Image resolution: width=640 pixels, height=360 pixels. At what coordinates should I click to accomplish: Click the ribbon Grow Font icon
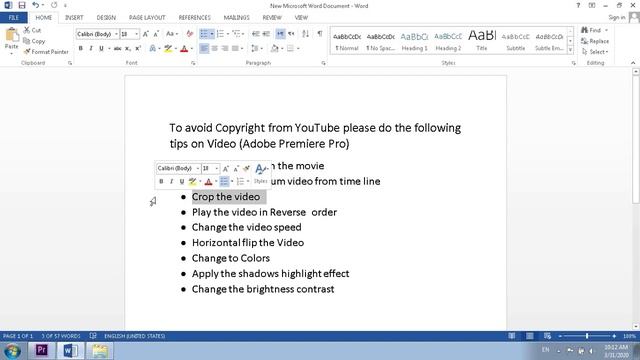[146, 34]
